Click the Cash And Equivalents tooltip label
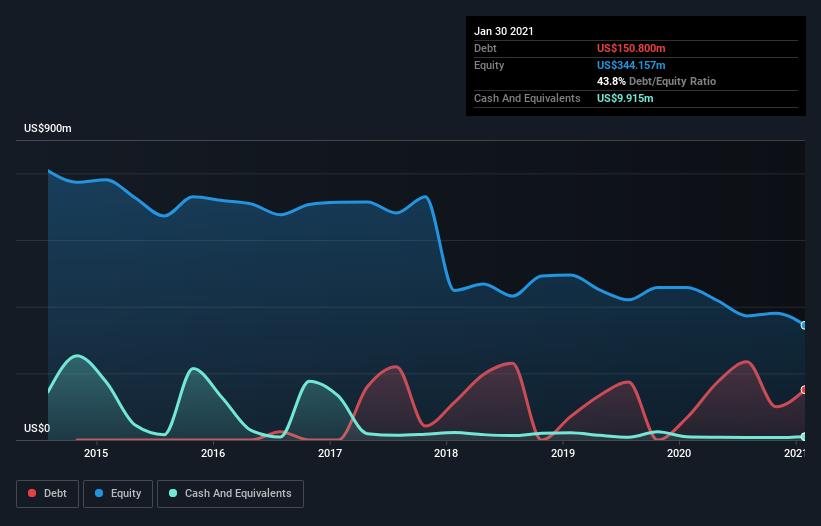Image resolution: width=821 pixels, height=526 pixels. pos(527,98)
